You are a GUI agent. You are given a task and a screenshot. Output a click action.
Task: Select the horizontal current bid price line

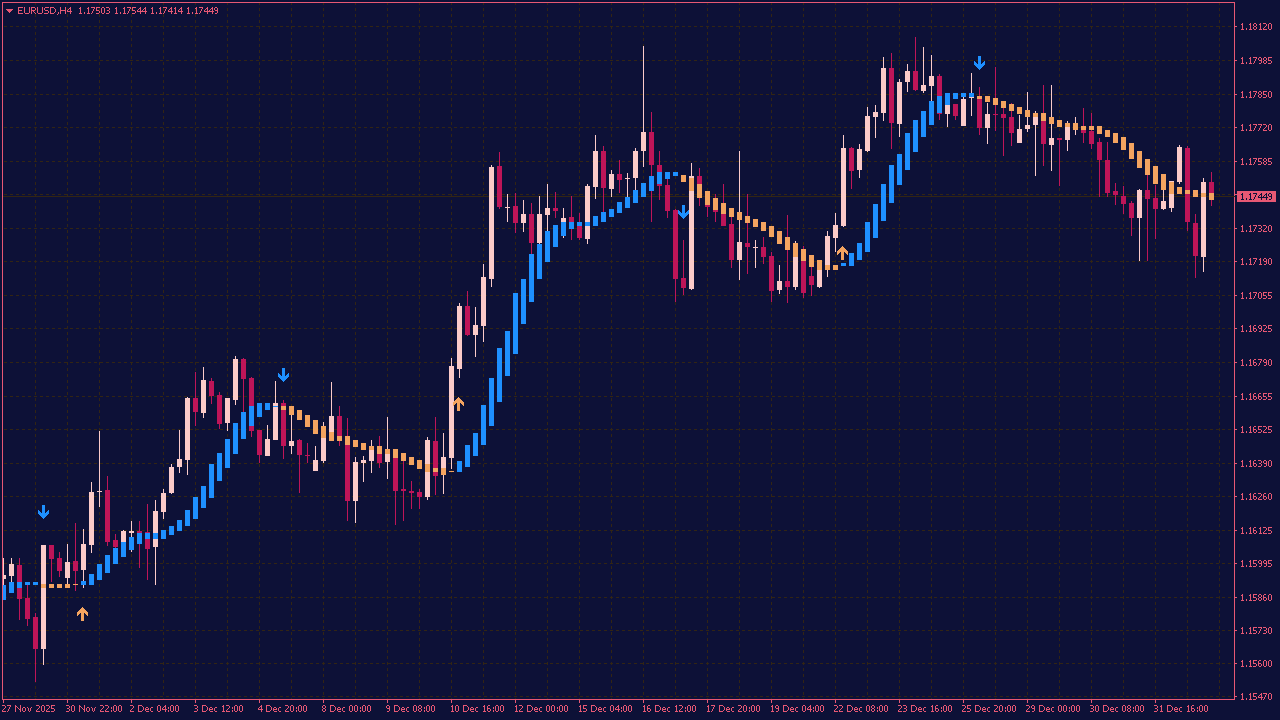point(600,196)
